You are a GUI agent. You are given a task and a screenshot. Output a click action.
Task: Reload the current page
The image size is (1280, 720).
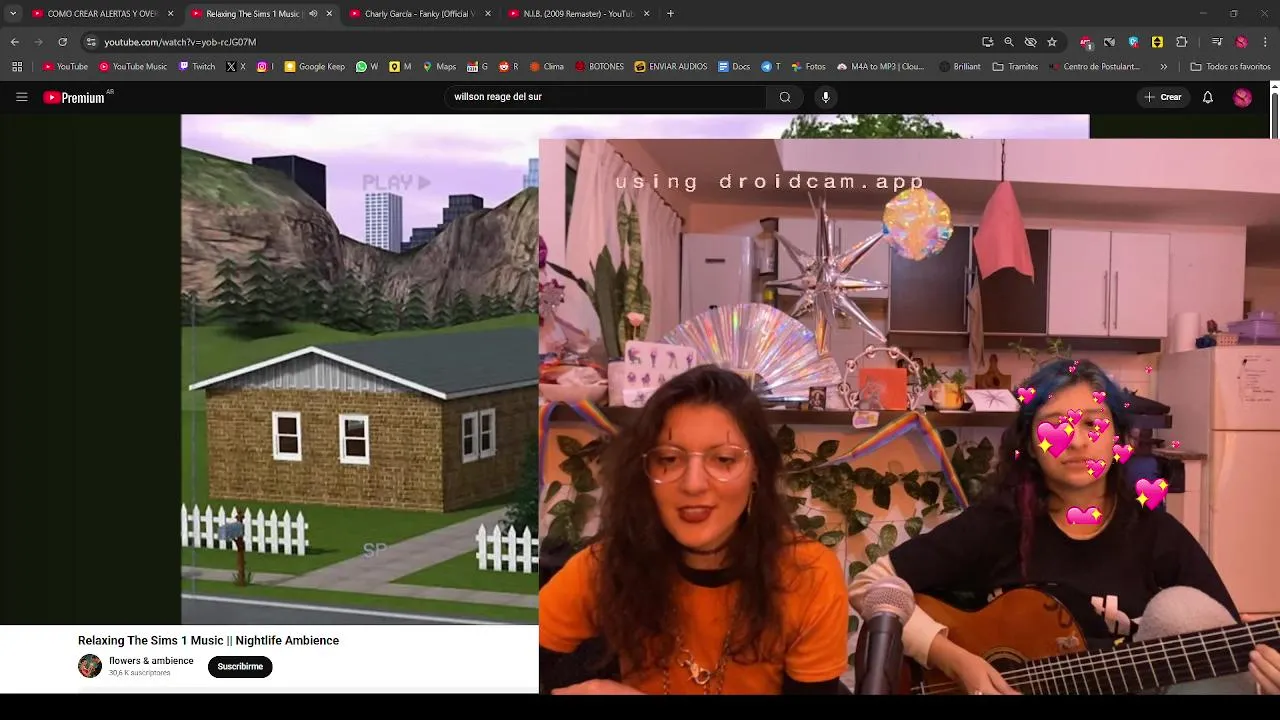62,42
